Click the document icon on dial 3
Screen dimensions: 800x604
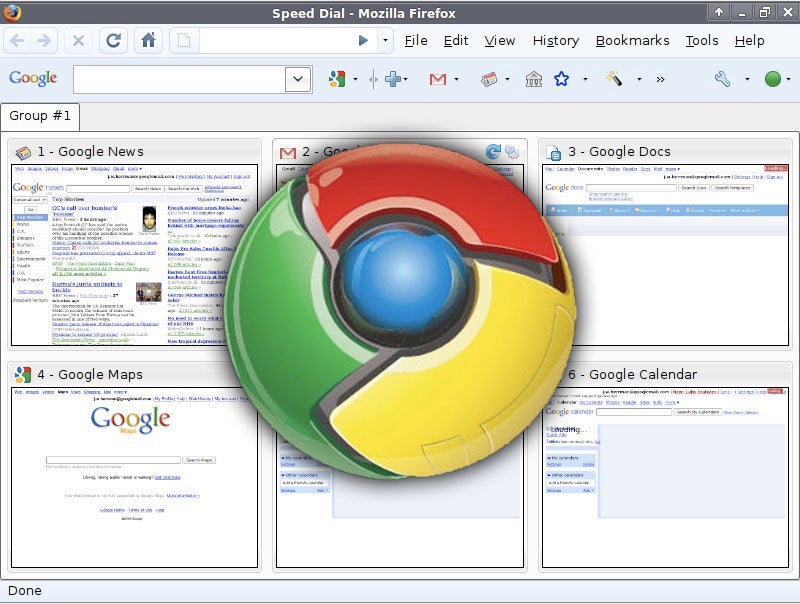[x=554, y=152]
